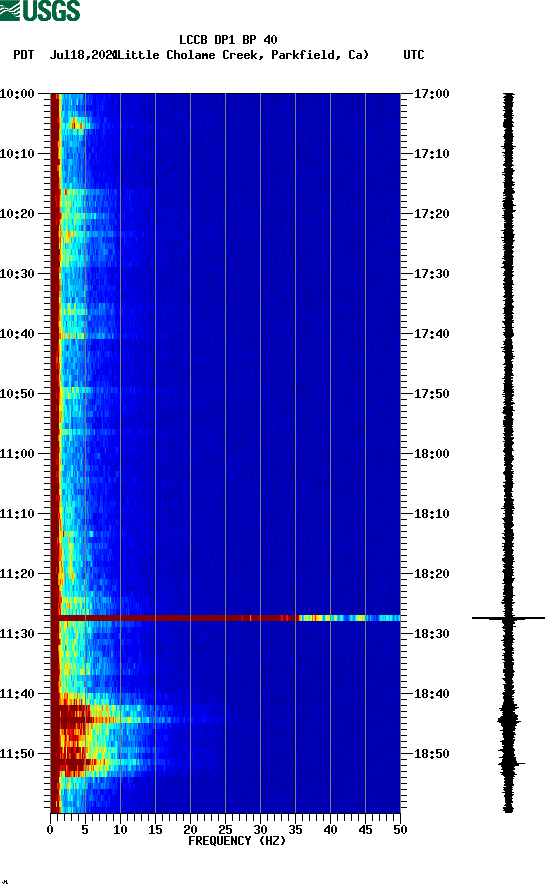Click the 18:40 UTC time label
The height and width of the screenshot is (893, 552).
(x=431, y=694)
